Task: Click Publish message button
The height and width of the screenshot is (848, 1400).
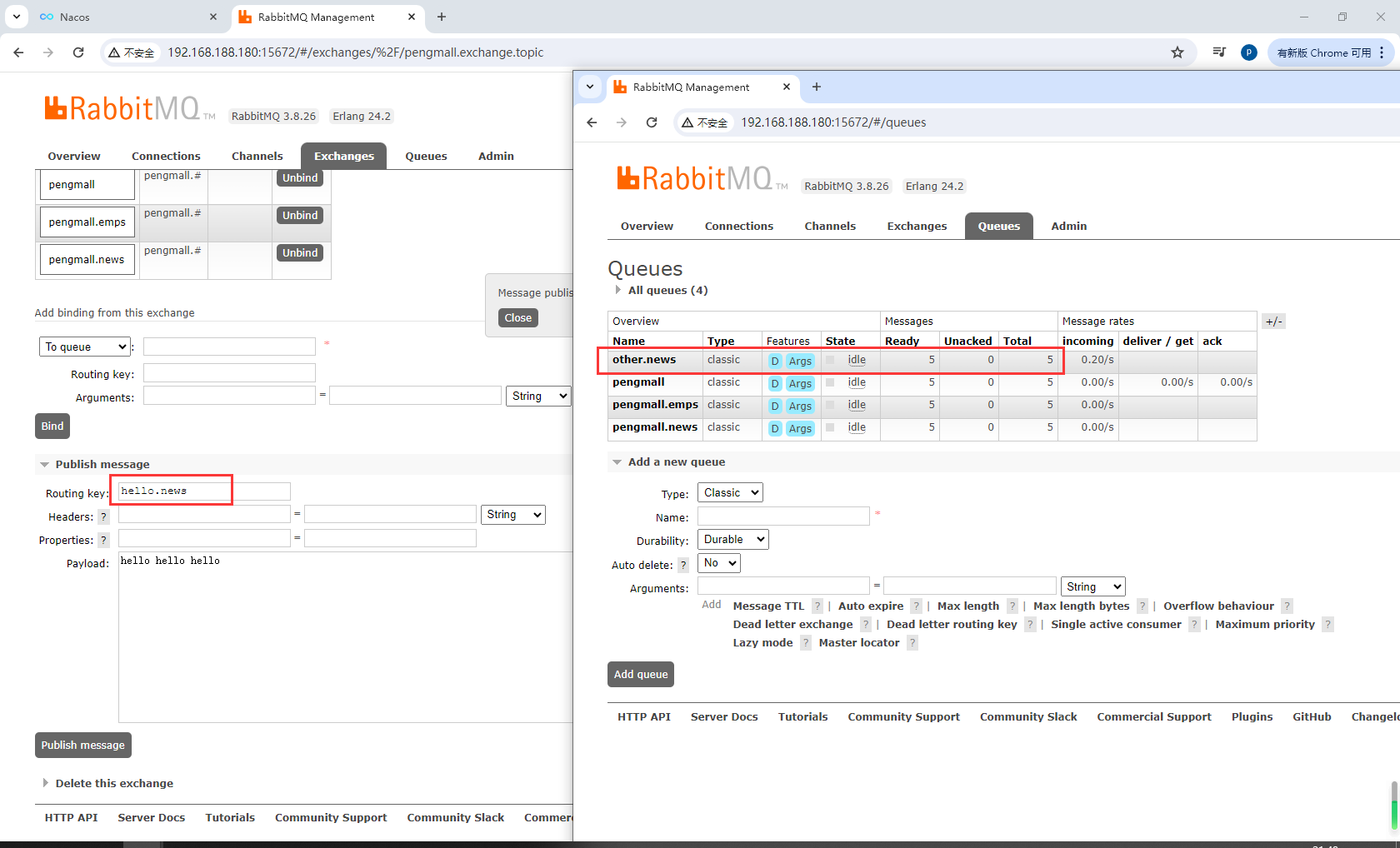Action: tap(83, 745)
